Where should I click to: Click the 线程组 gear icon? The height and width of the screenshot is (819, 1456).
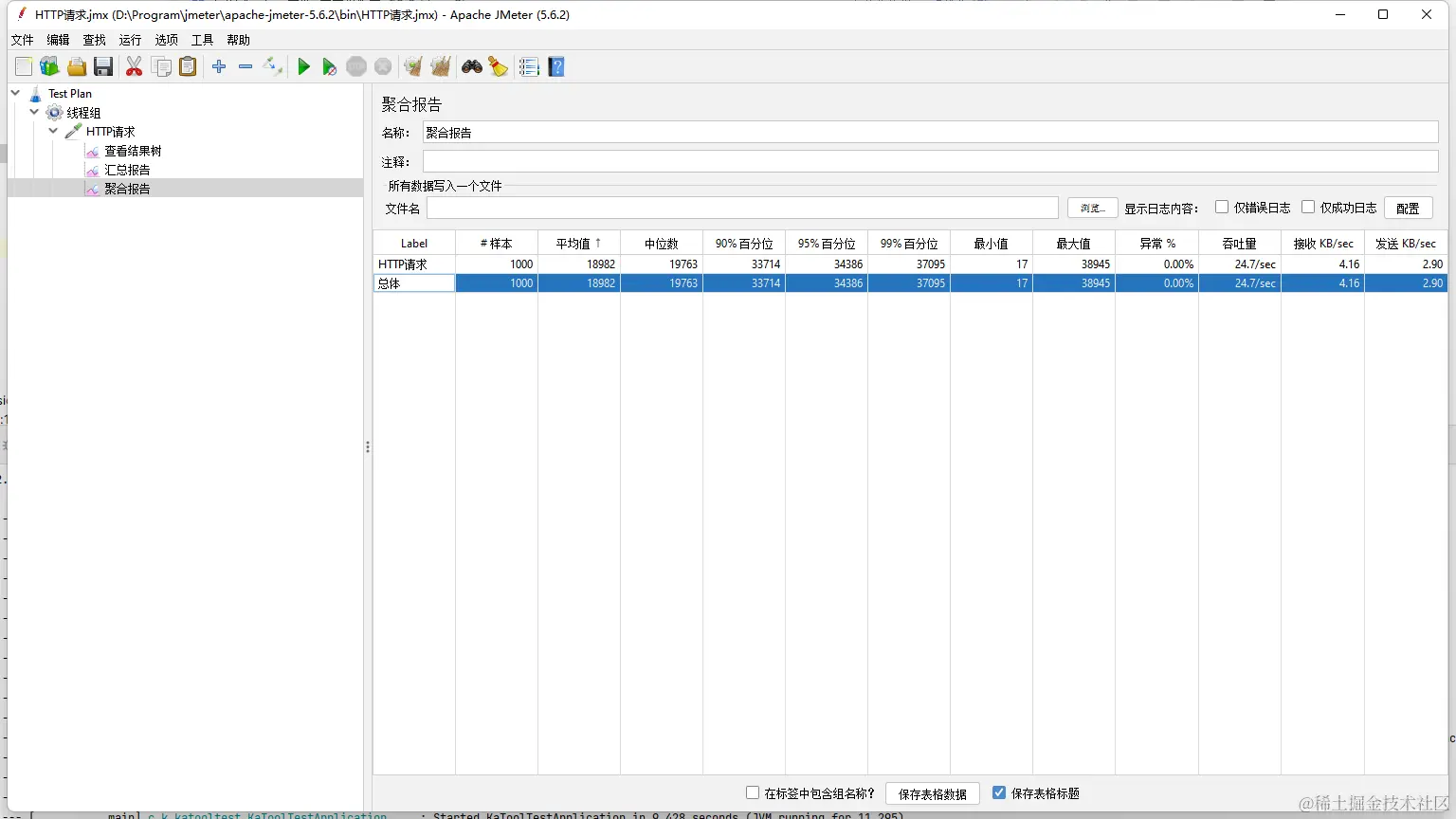click(54, 113)
